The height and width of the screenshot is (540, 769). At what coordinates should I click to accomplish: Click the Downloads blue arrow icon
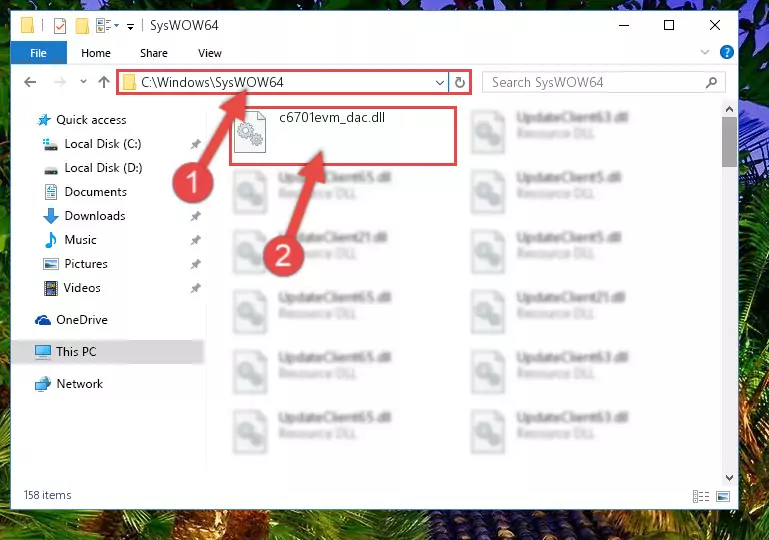click(51, 216)
